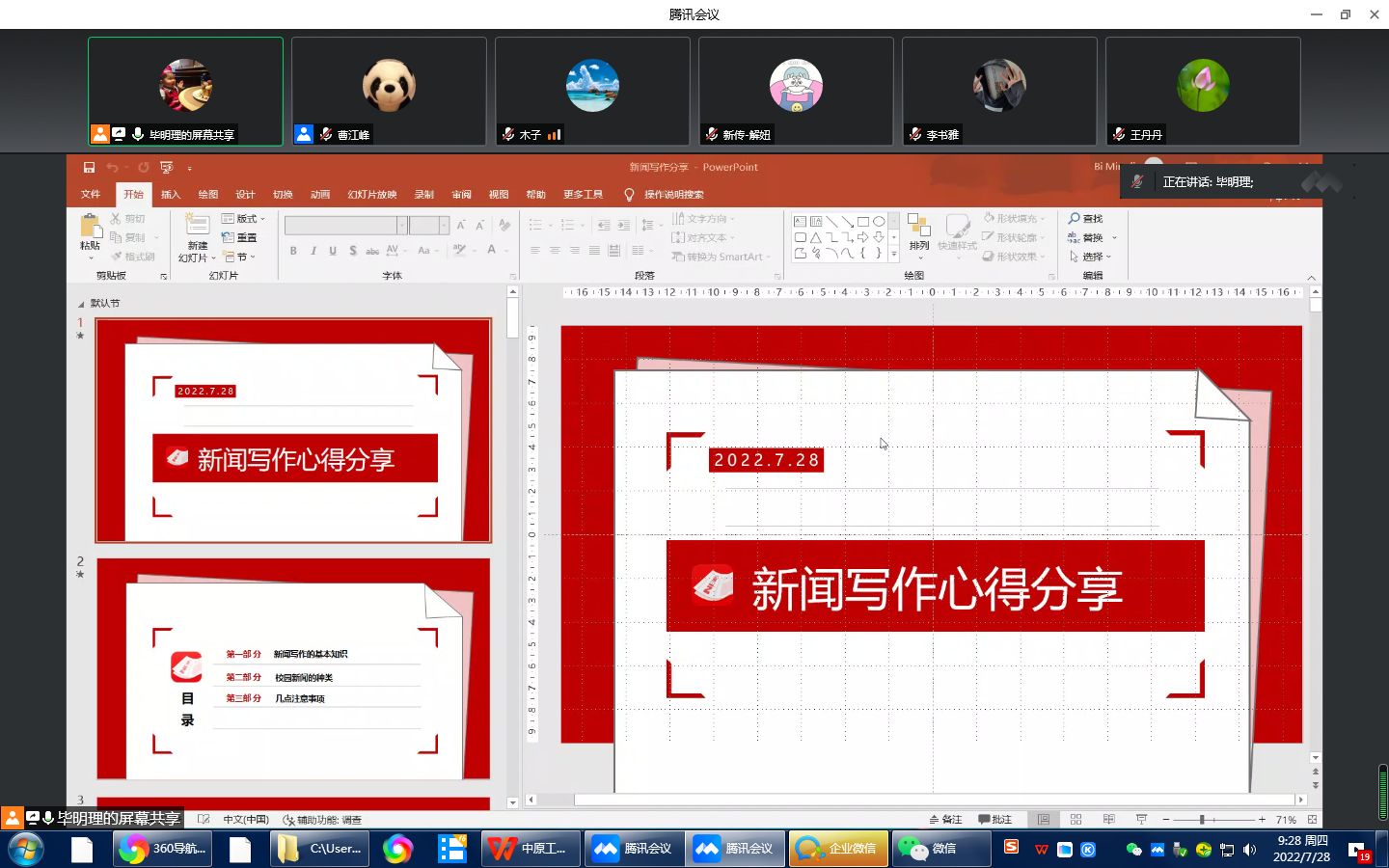Toggle the Comments (批注) pane
This screenshot has height=868, width=1389.
(x=995, y=819)
